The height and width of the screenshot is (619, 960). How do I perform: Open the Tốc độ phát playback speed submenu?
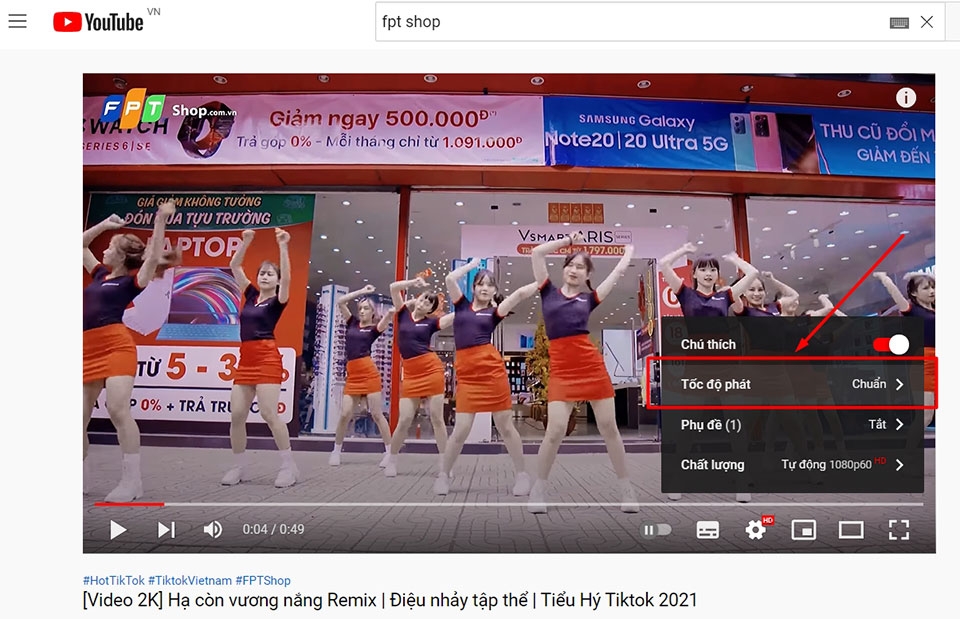point(792,384)
